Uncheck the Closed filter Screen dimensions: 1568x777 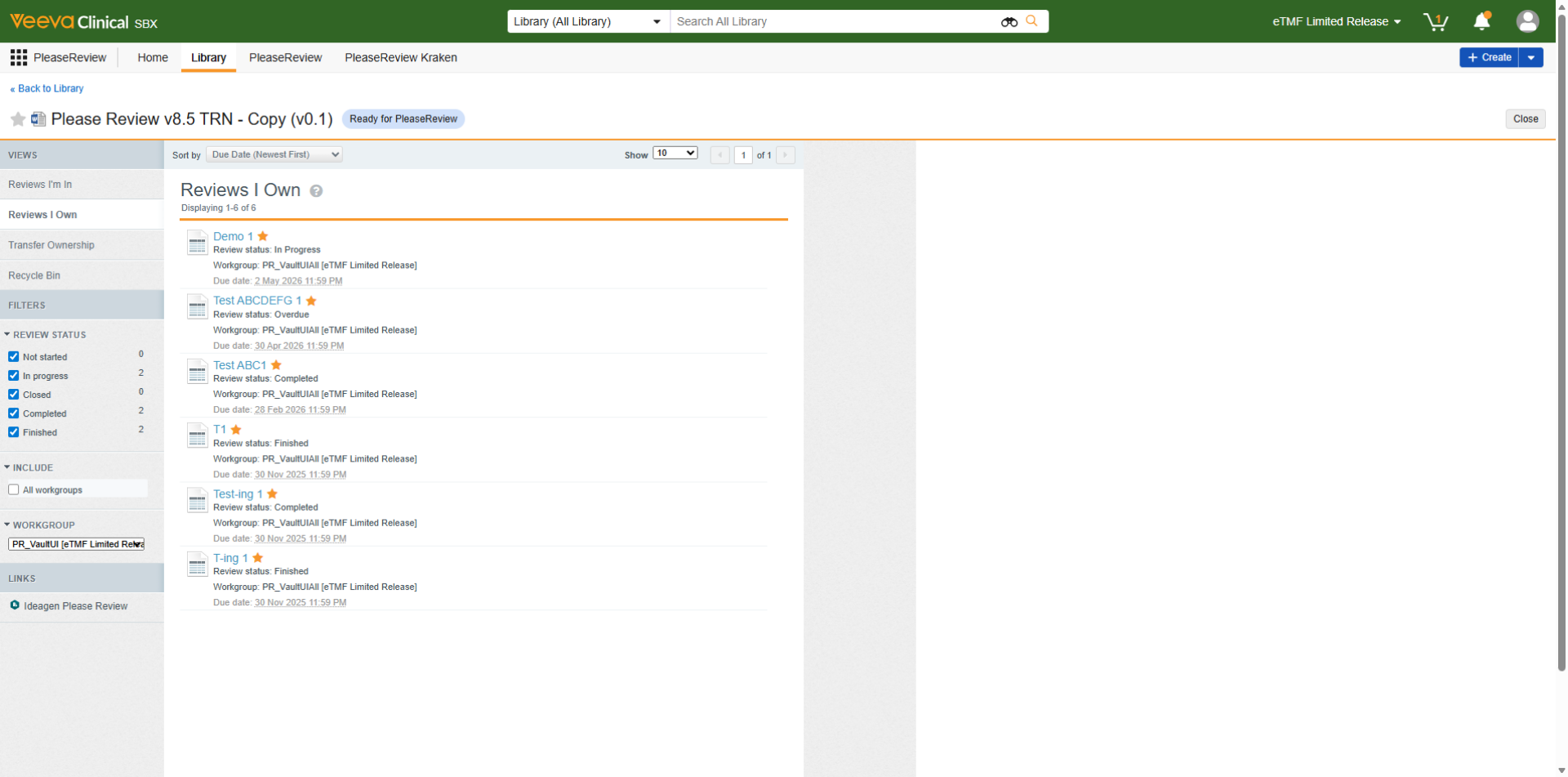[14, 395]
